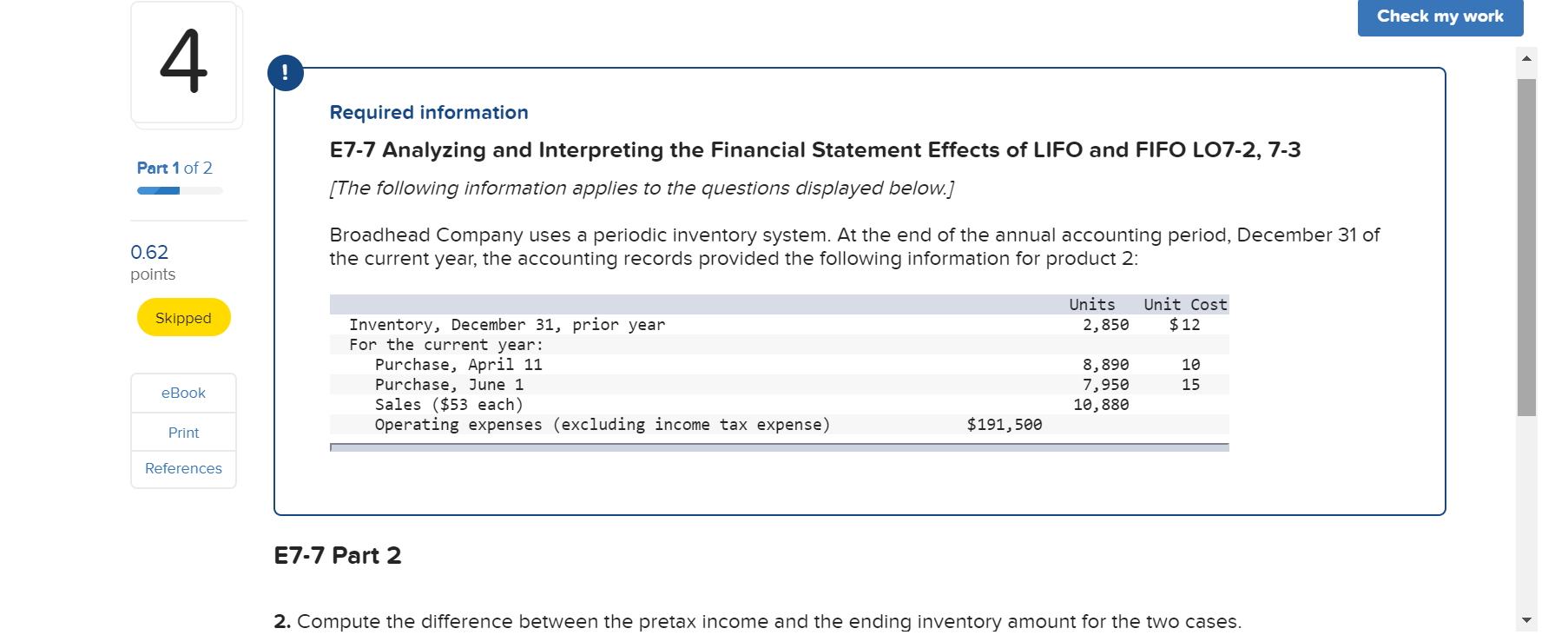Screen dimensions: 1568x635
Task: Click the Part 1 of 2 label
Action: (x=174, y=168)
